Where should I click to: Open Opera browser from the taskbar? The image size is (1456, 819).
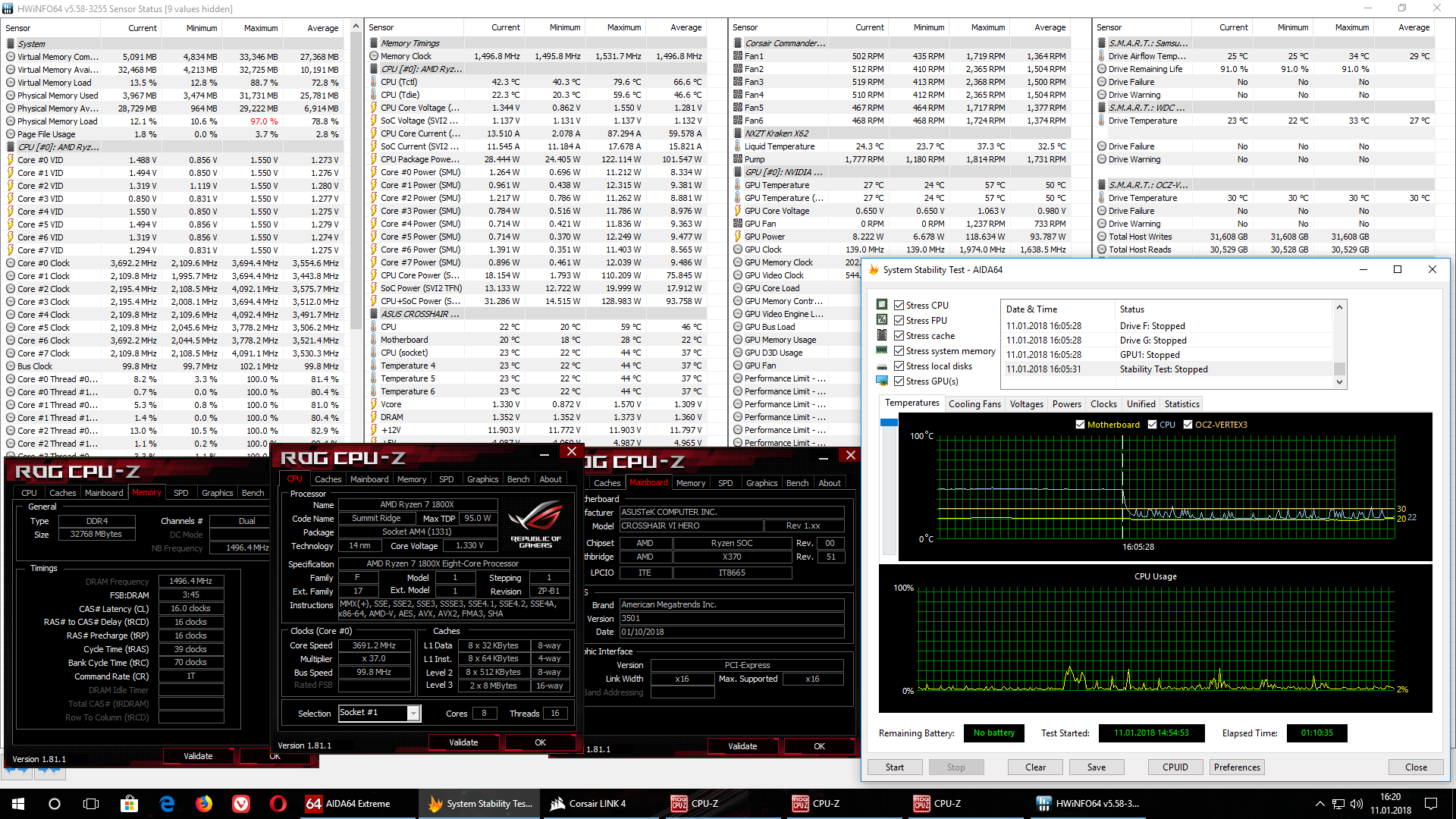[x=278, y=804]
